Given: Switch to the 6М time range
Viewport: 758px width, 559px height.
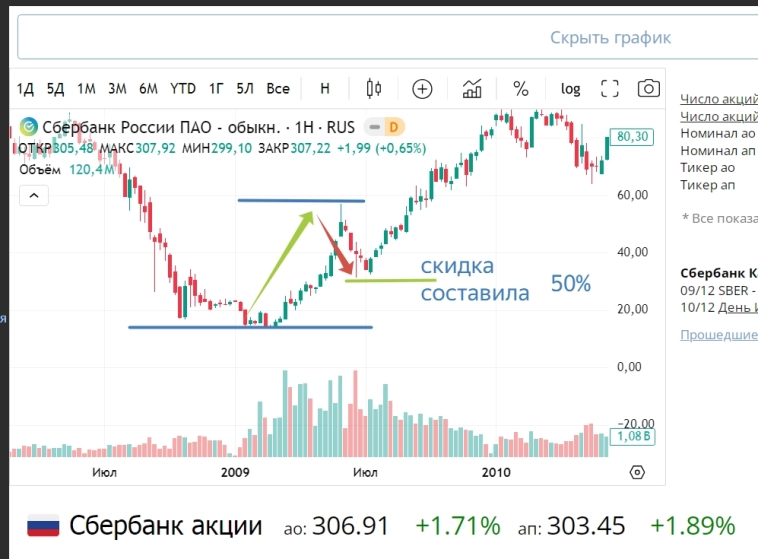Looking at the screenshot, I should [148, 88].
